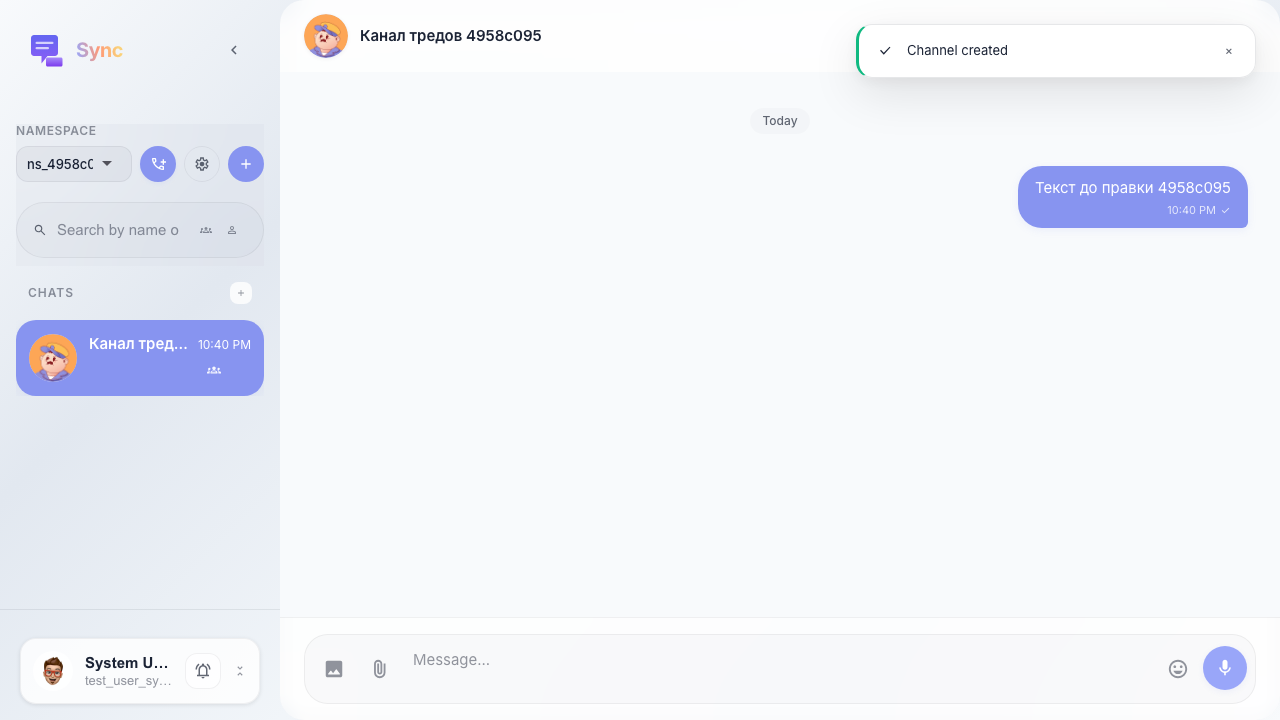Expand the user menu chevrons

(x=240, y=671)
